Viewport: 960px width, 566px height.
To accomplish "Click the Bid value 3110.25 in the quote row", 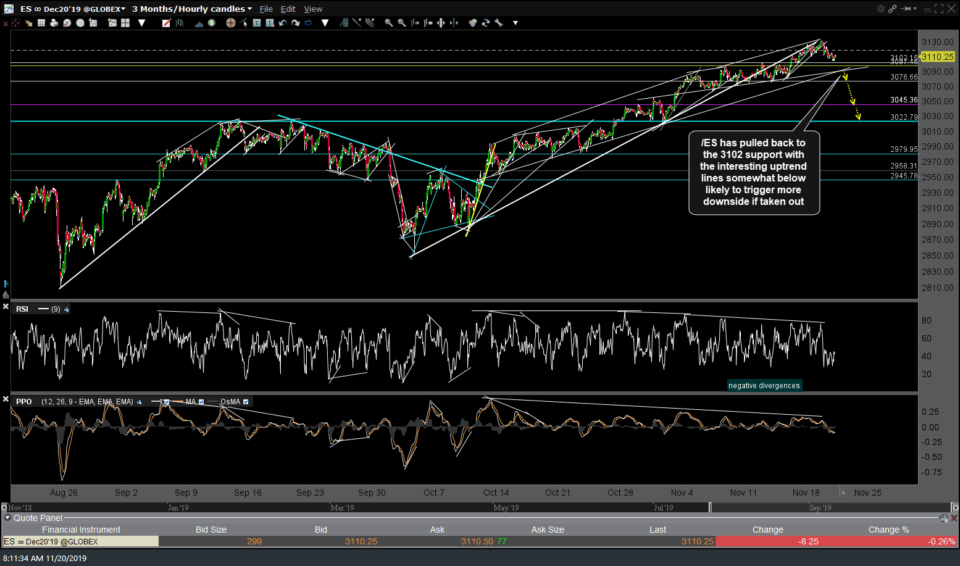I will pyautogui.click(x=361, y=541).
